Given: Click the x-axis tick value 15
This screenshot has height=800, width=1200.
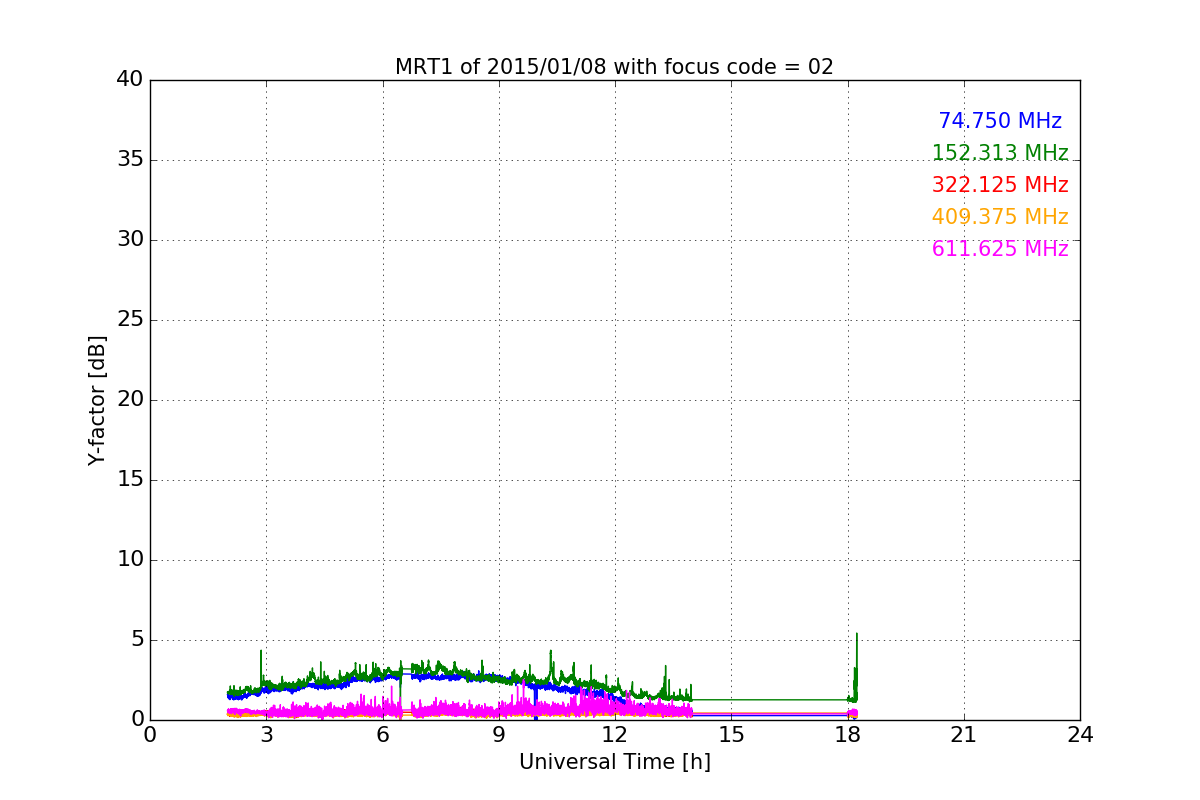Looking at the screenshot, I should pyautogui.click(x=731, y=735).
